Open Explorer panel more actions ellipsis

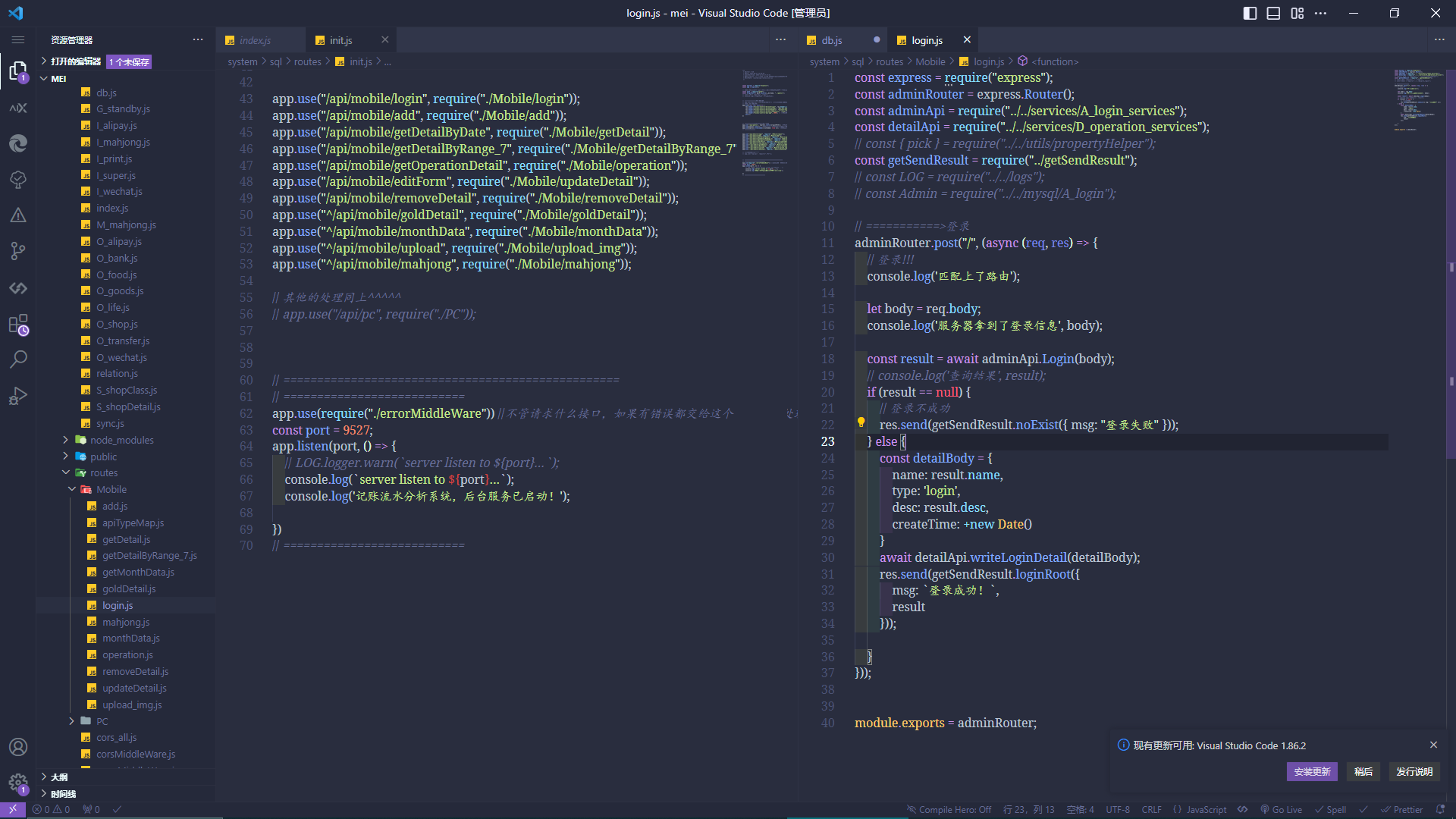click(x=198, y=39)
